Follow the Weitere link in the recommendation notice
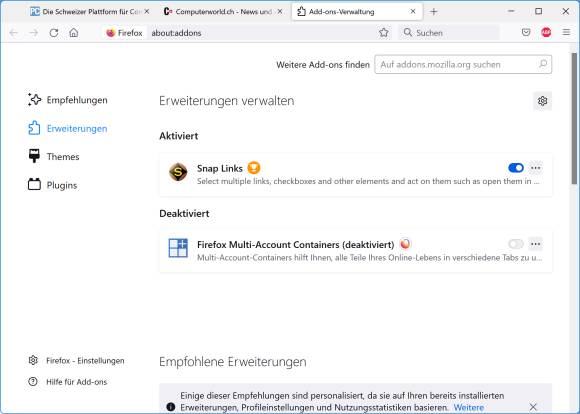Screen dimensions: 580x414 [469, 408]
